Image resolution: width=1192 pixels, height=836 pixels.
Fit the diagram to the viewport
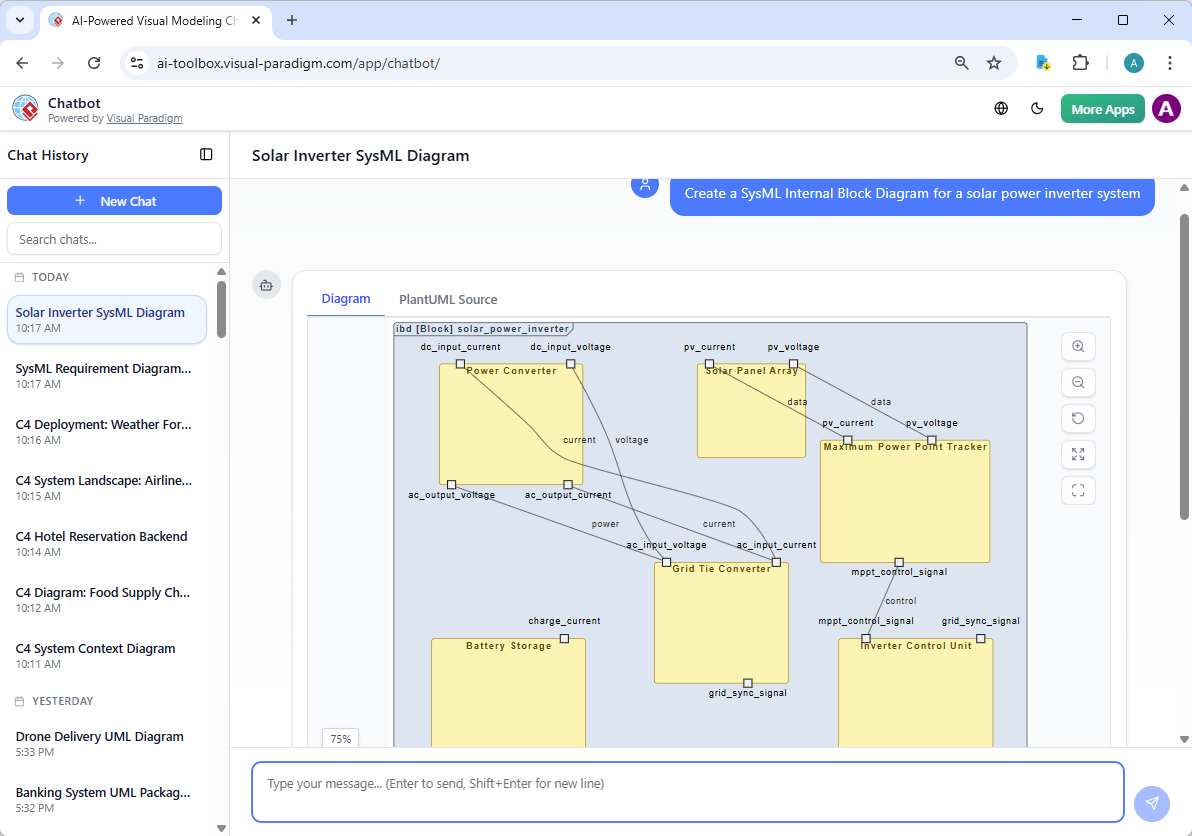coord(1078,490)
